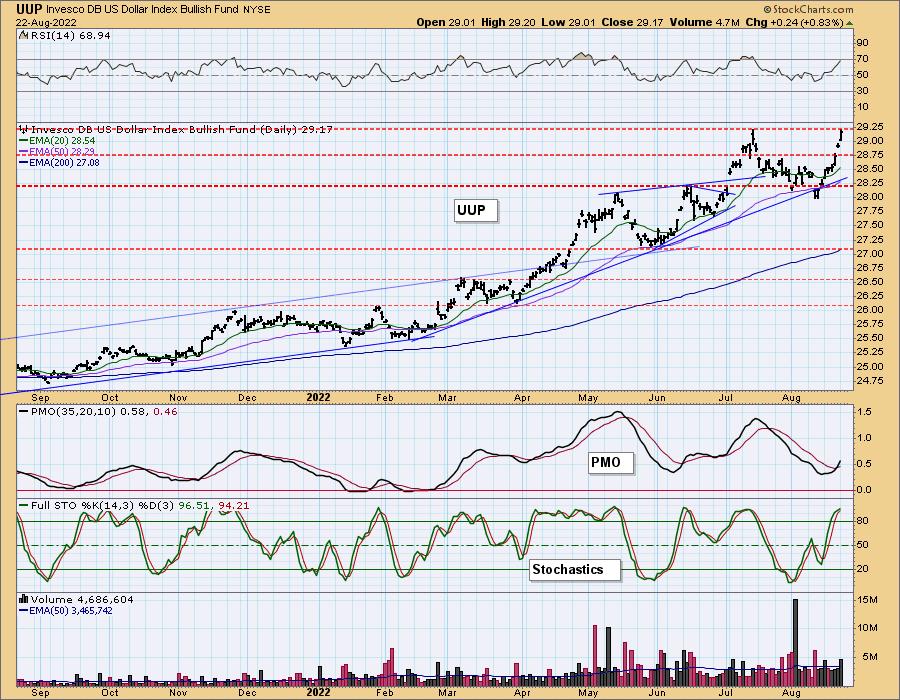The height and width of the screenshot is (700, 900).
Task: Click the volume EMA(50) 3,465,742 label
Action: click(x=71, y=610)
